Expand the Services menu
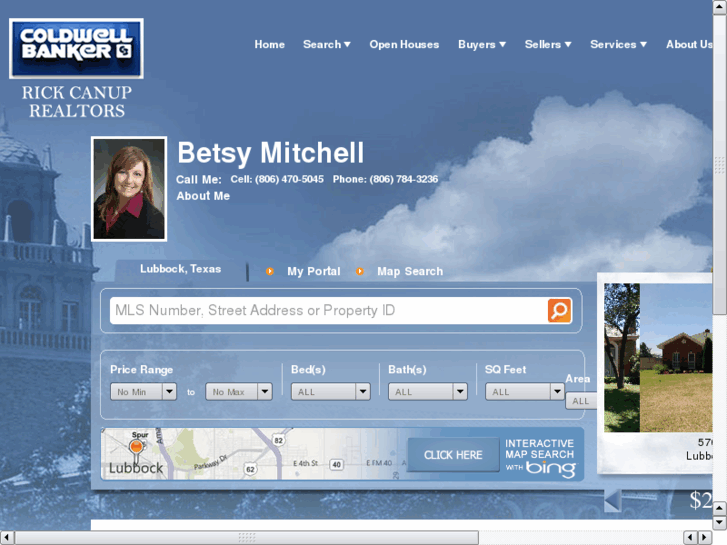 [618, 45]
